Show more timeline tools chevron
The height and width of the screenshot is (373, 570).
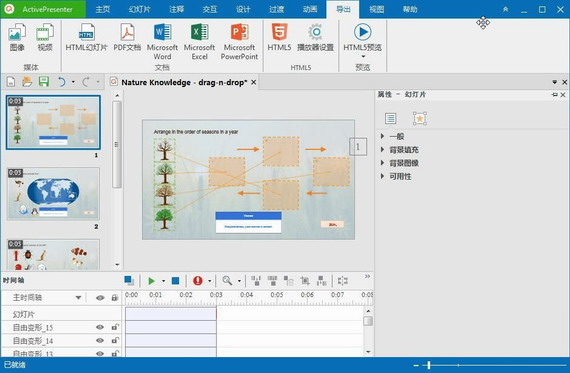click(x=367, y=277)
